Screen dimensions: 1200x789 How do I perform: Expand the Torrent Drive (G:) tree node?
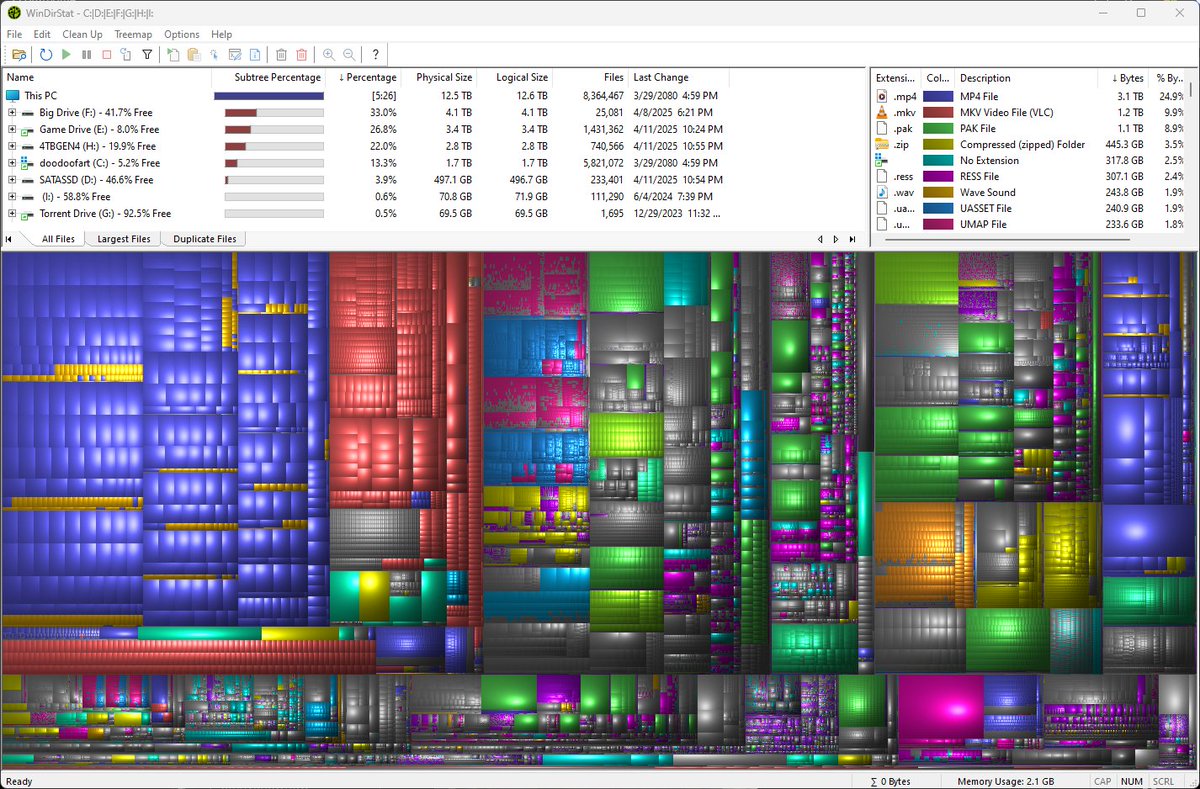(x=12, y=214)
